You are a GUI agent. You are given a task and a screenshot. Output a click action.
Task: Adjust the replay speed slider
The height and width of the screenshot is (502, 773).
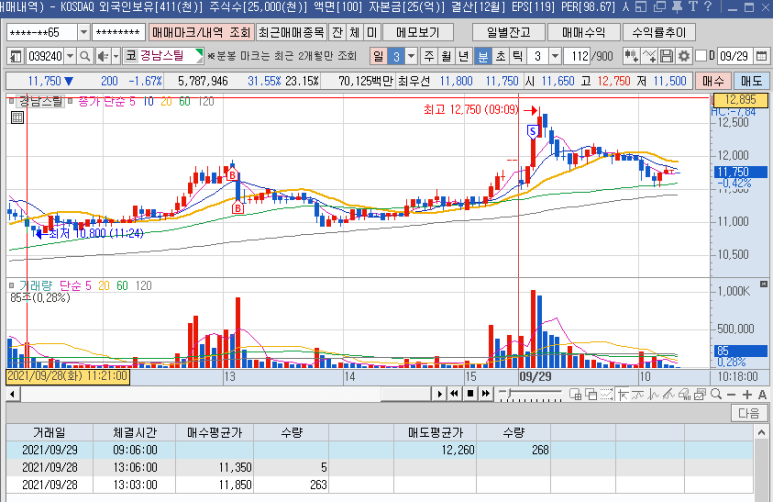(530, 394)
